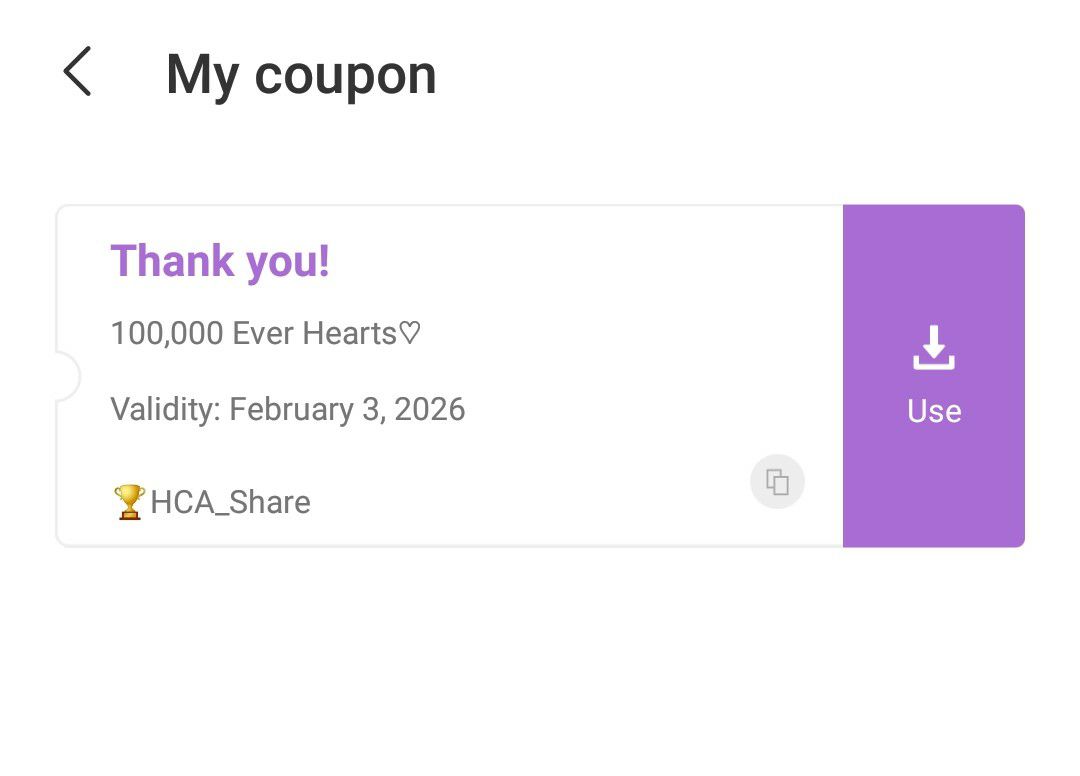Click the word "My" in the header
Image resolution: width=1080 pixels, height=776 pixels.
[203, 75]
